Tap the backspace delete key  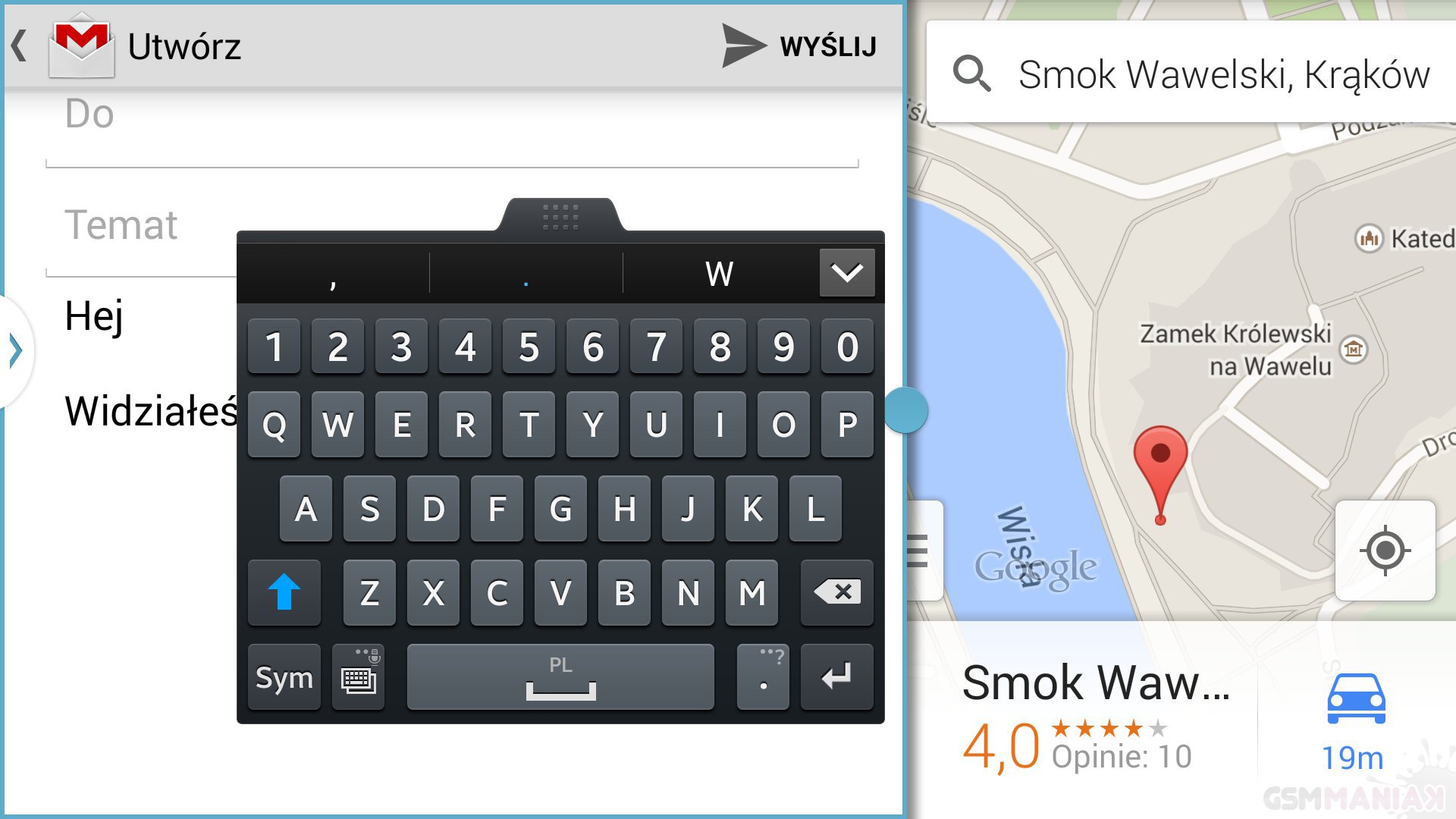click(837, 592)
